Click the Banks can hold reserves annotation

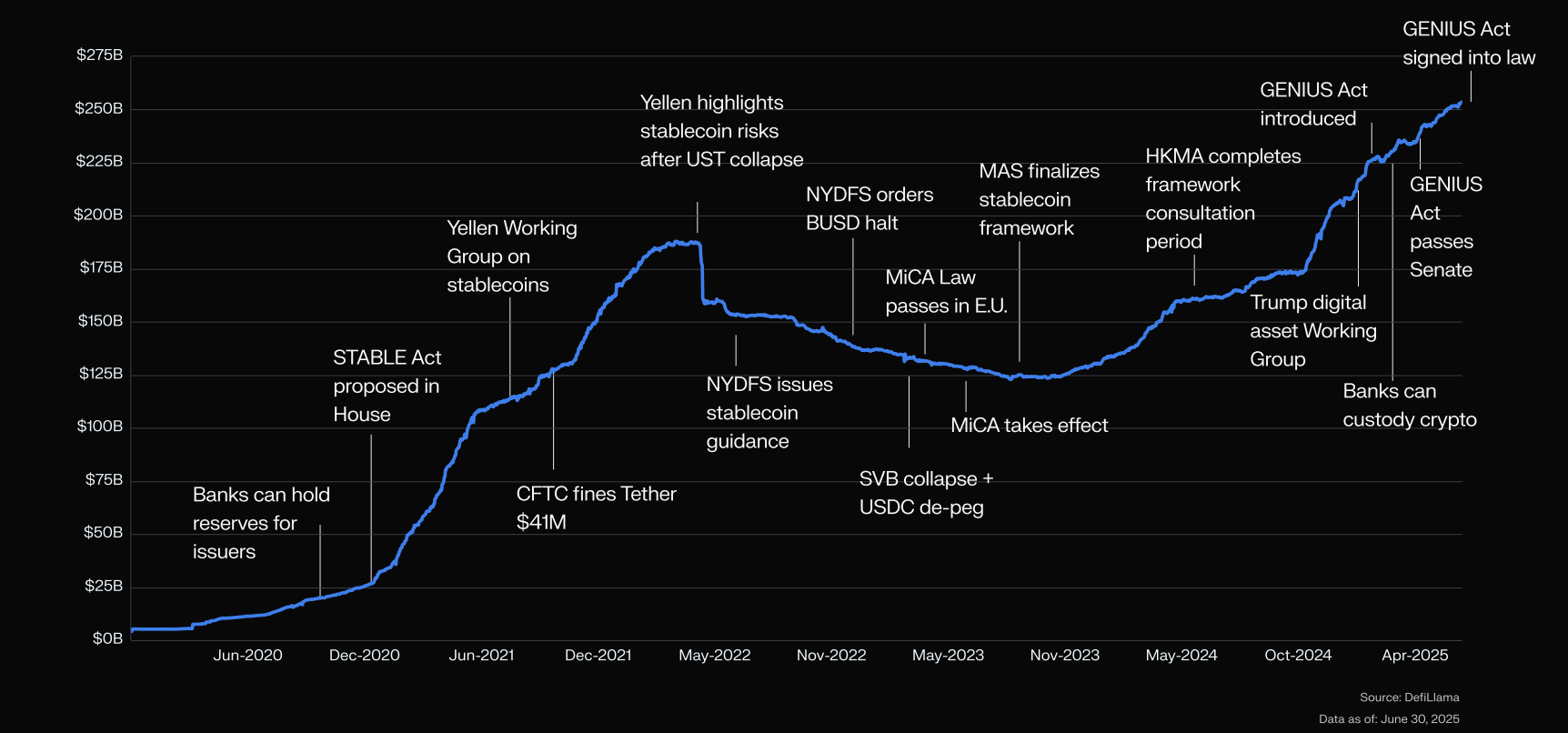(261, 523)
